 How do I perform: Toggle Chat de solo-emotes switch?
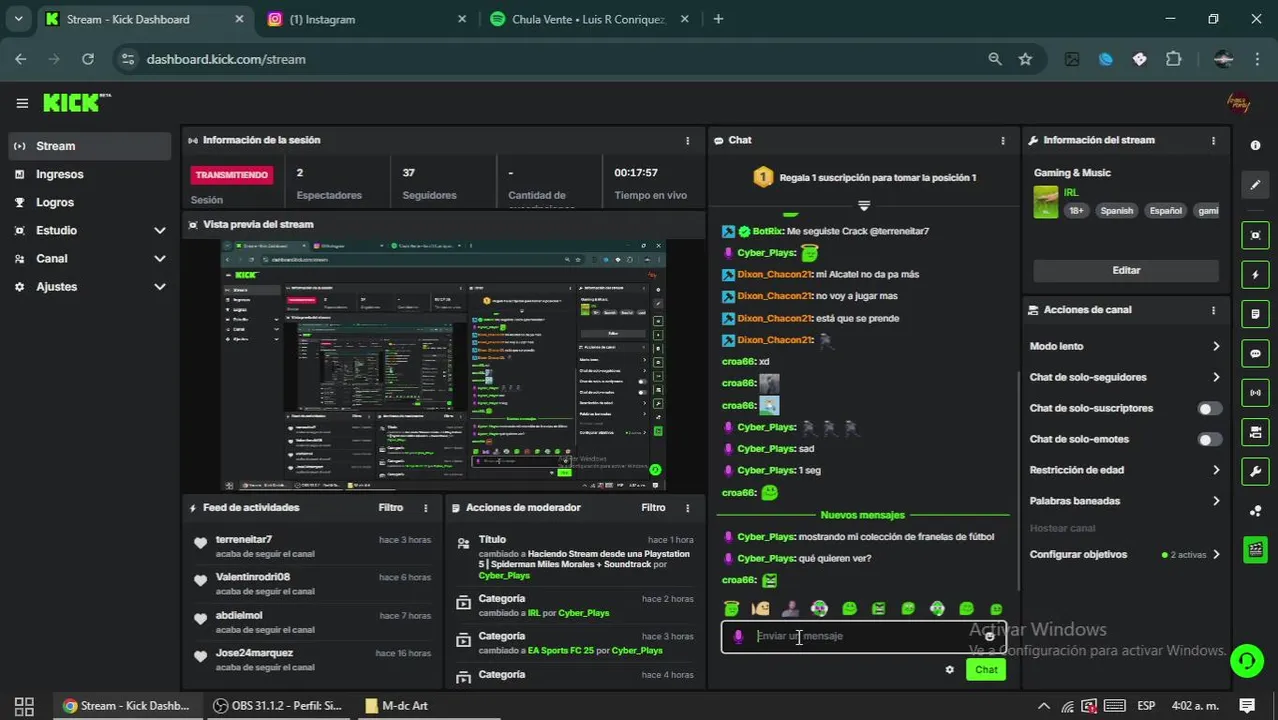coord(1209,440)
